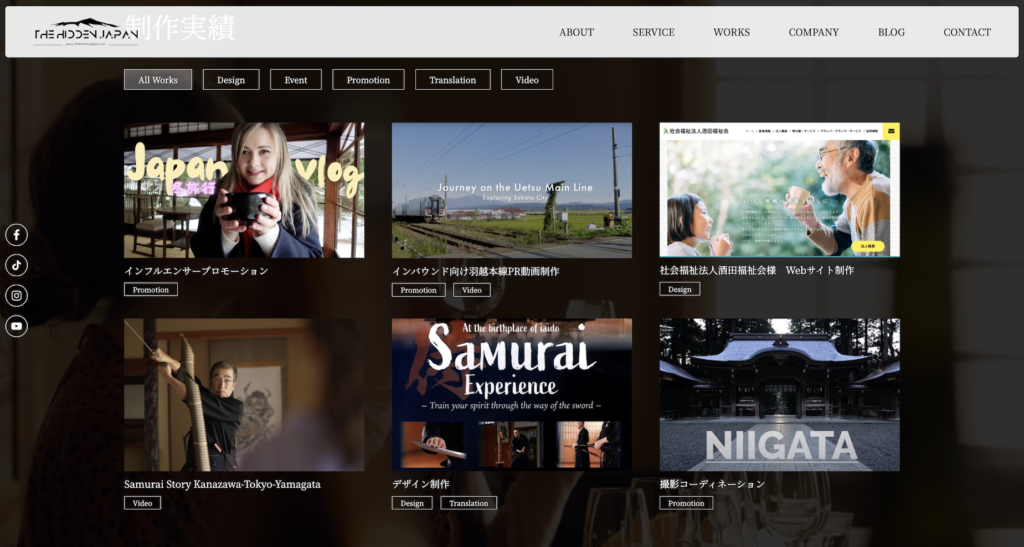The height and width of the screenshot is (547, 1024).
Task: Filter works by Design
Action: pos(231,80)
